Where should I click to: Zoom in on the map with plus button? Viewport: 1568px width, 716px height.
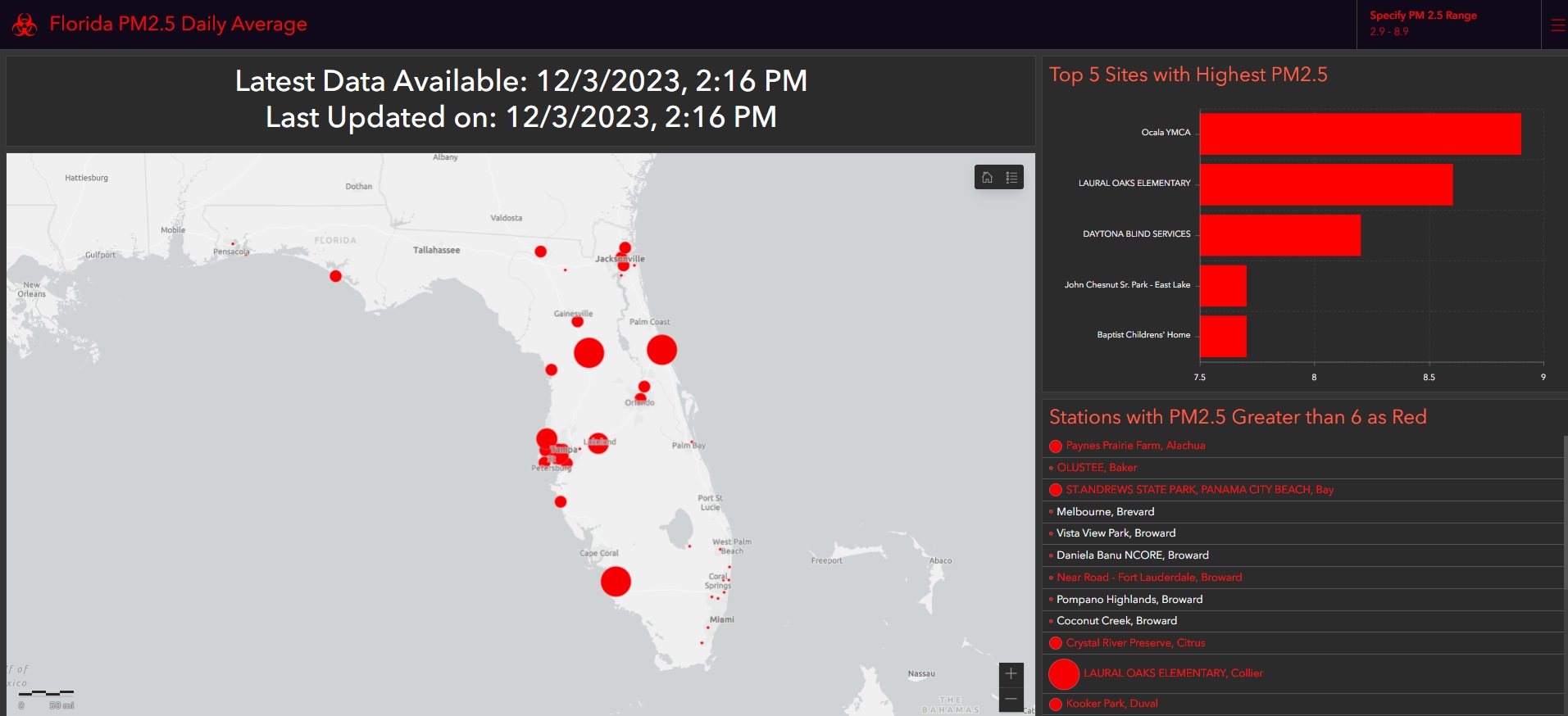1011,674
